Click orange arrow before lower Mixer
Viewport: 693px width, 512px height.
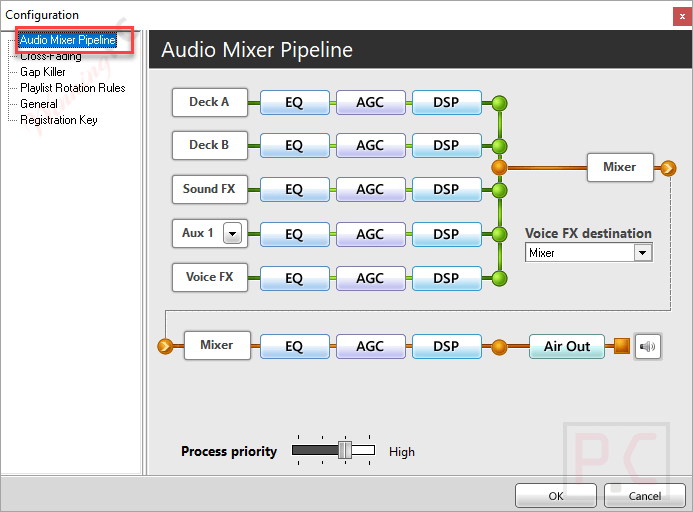pos(165,346)
